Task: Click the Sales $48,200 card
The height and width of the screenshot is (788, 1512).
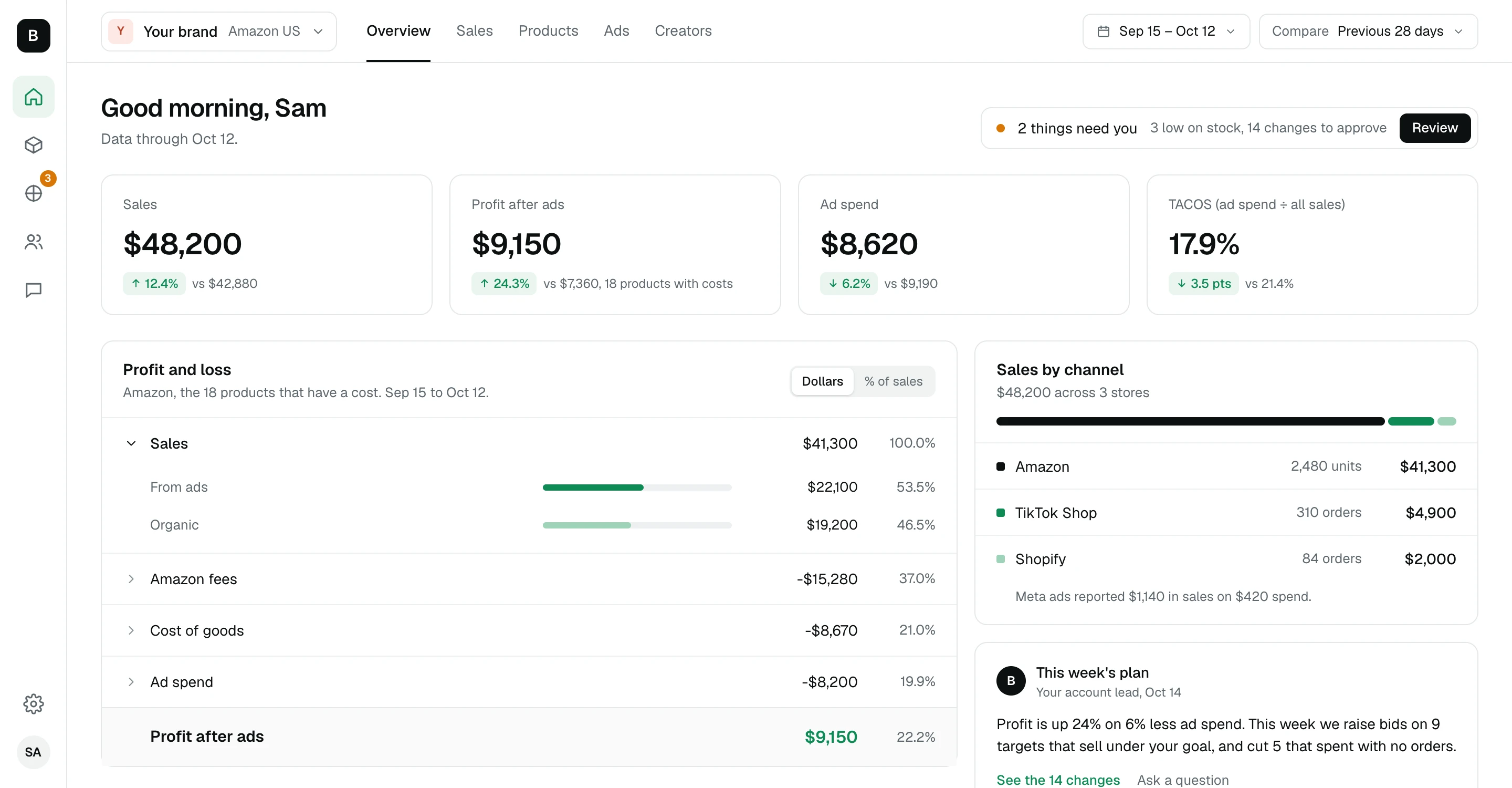Action: pyautogui.click(x=267, y=244)
